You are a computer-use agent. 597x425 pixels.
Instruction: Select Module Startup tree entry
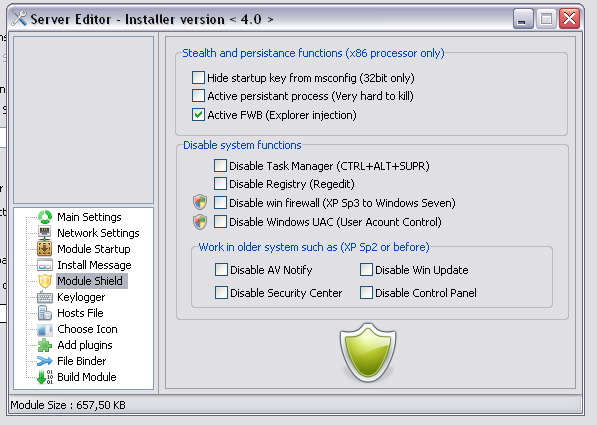pyautogui.click(x=94, y=249)
